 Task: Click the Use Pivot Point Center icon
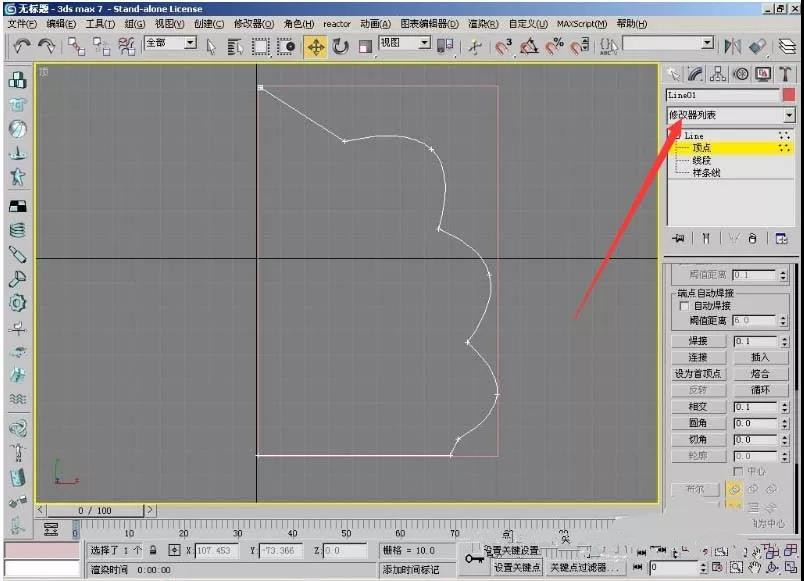445,46
